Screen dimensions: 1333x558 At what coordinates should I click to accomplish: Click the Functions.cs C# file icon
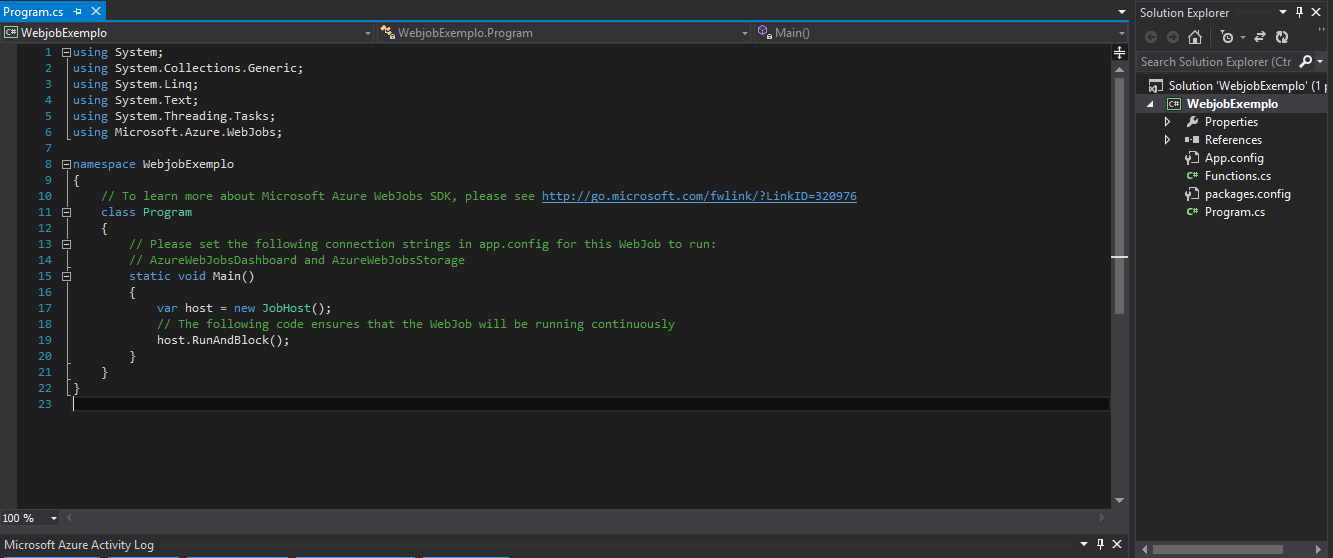(1192, 176)
